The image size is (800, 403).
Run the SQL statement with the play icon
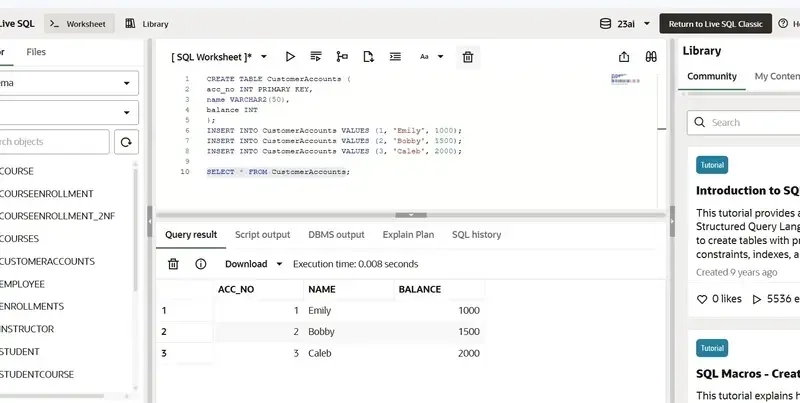[x=290, y=57]
